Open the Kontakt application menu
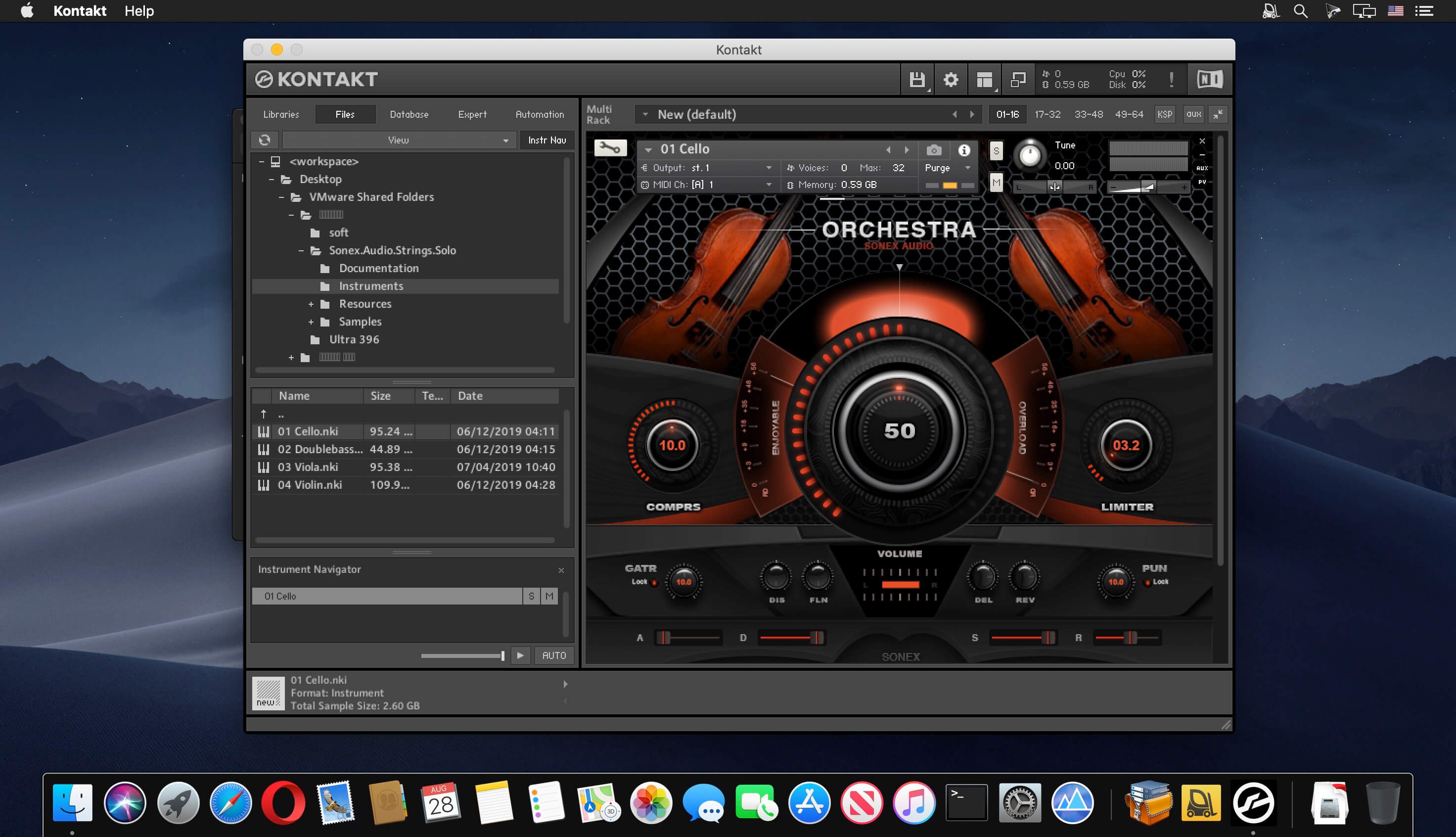 pos(80,11)
